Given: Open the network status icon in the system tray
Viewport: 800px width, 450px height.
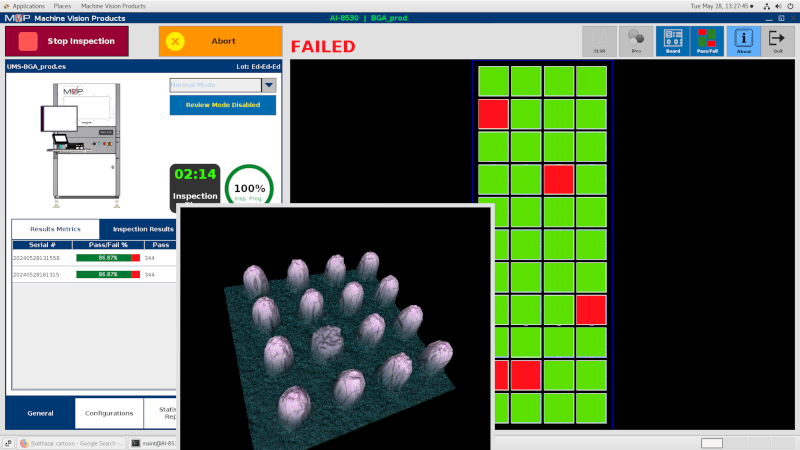Looking at the screenshot, I should [766, 6].
